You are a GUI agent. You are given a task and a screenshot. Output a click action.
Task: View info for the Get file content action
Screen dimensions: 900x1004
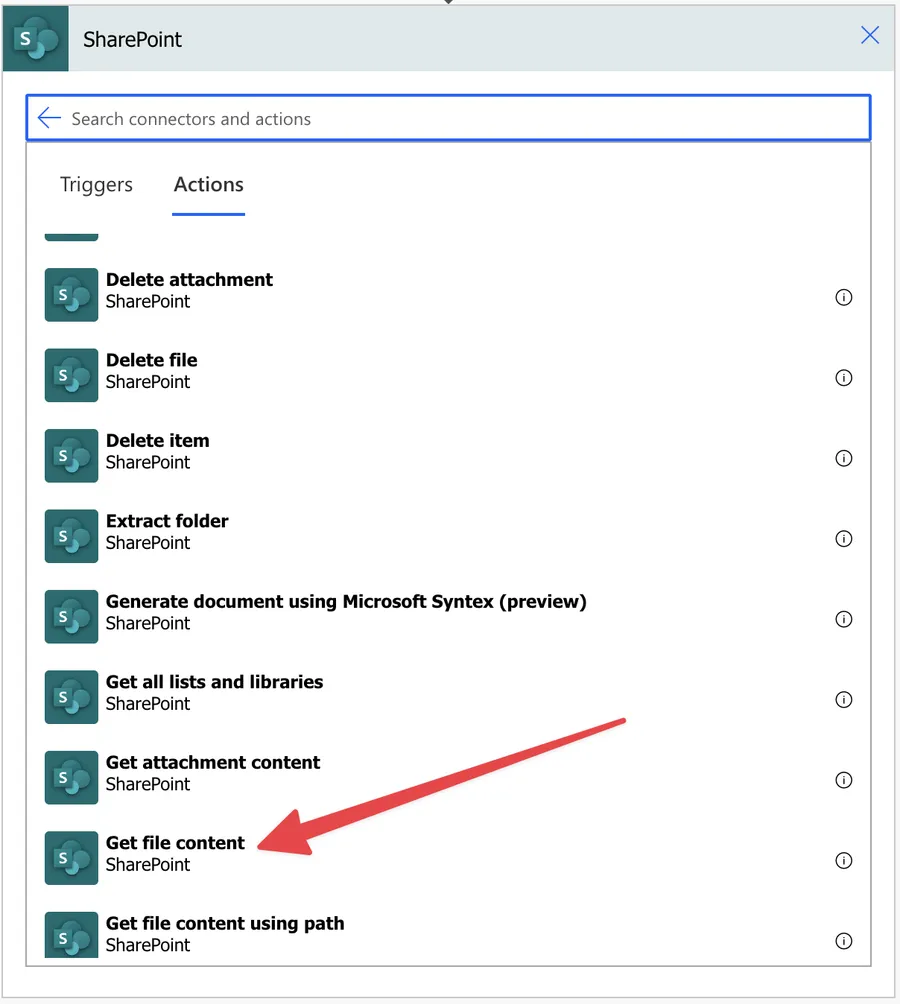click(x=843, y=860)
